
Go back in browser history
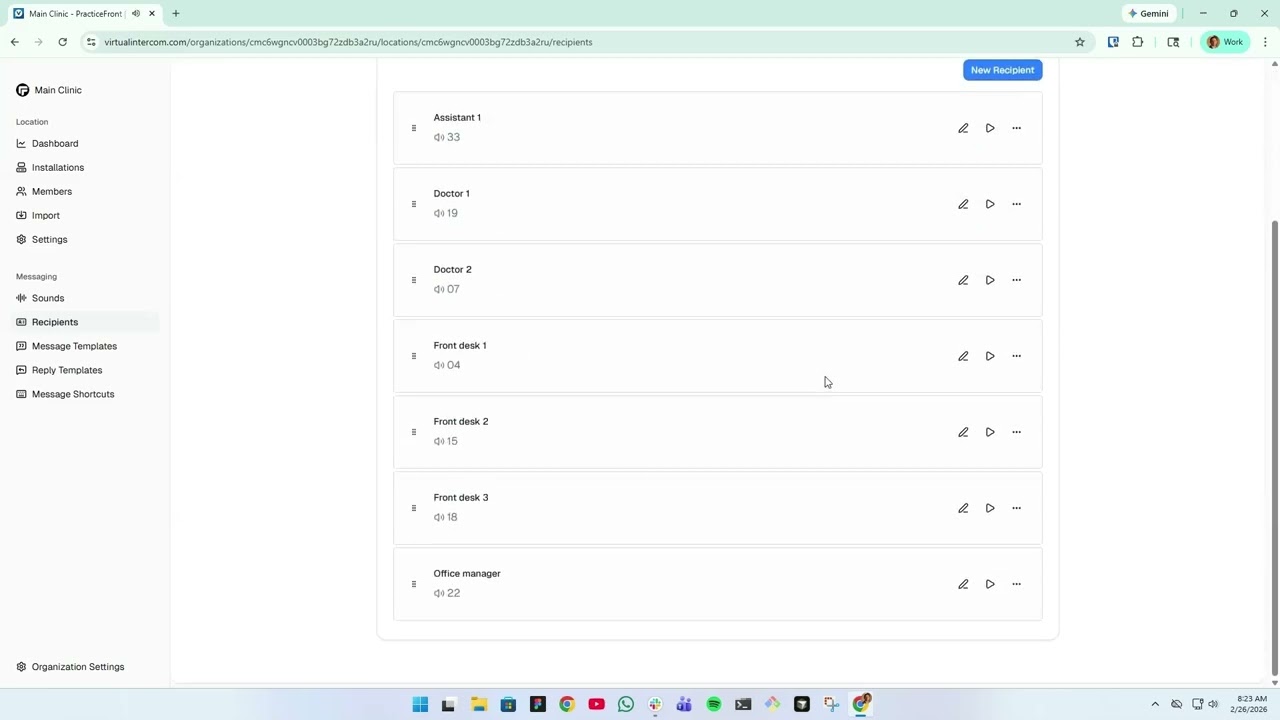coord(14,42)
